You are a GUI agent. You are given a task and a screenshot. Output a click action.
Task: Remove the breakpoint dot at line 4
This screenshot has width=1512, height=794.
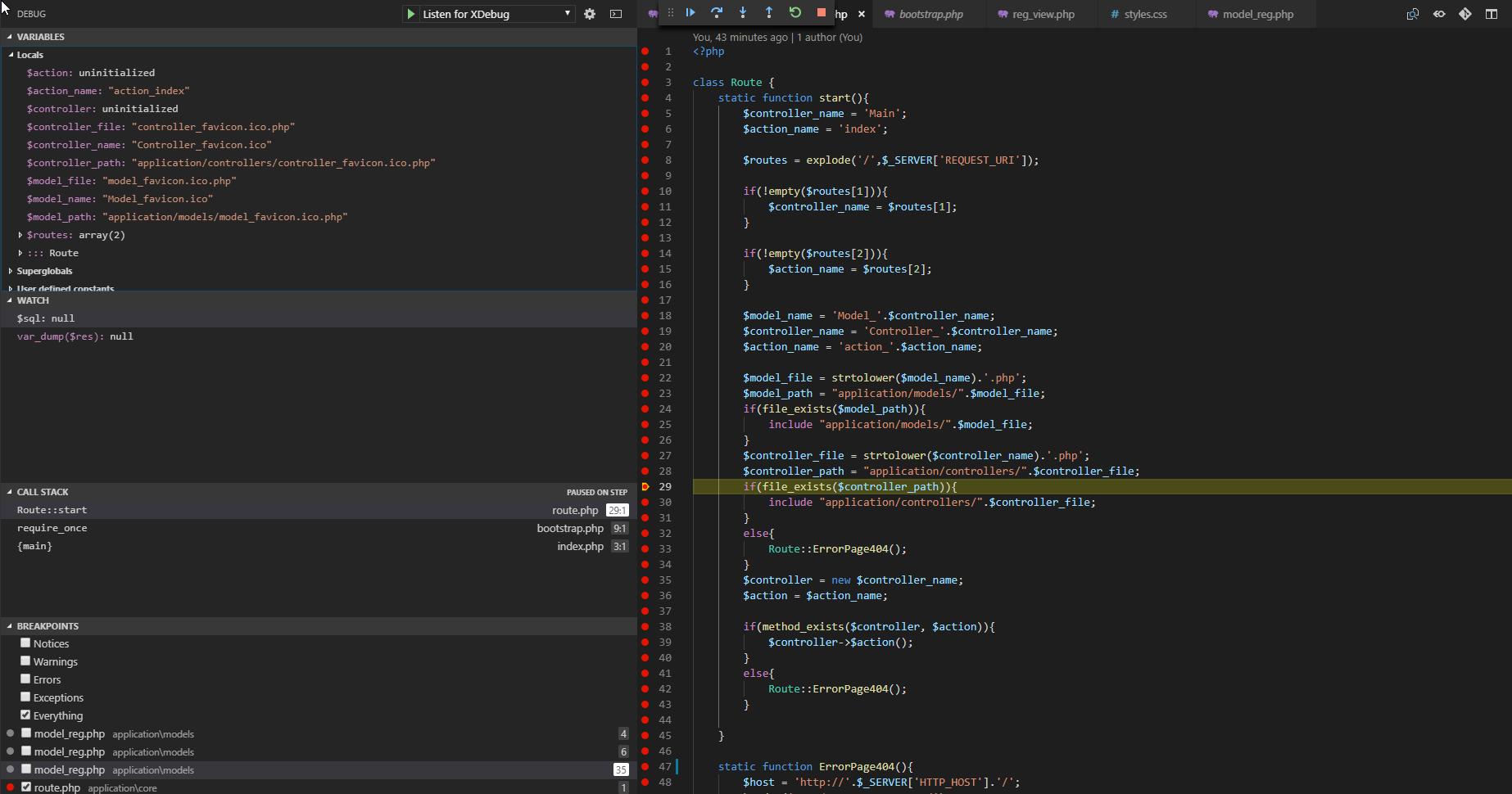click(x=645, y=97)
